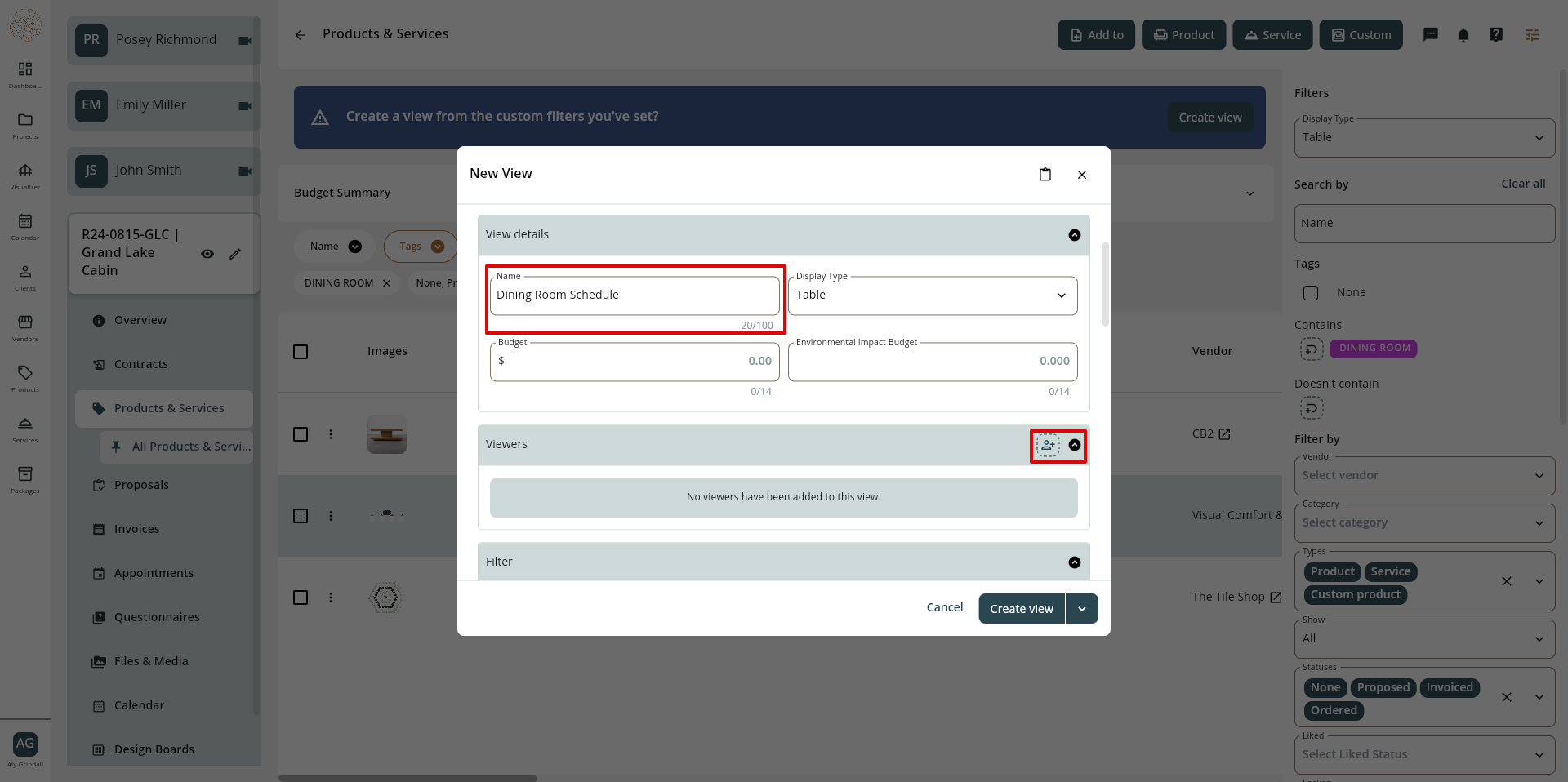
Task: Open Display Type dropdown in New View dialog
Action: [933, 295]
